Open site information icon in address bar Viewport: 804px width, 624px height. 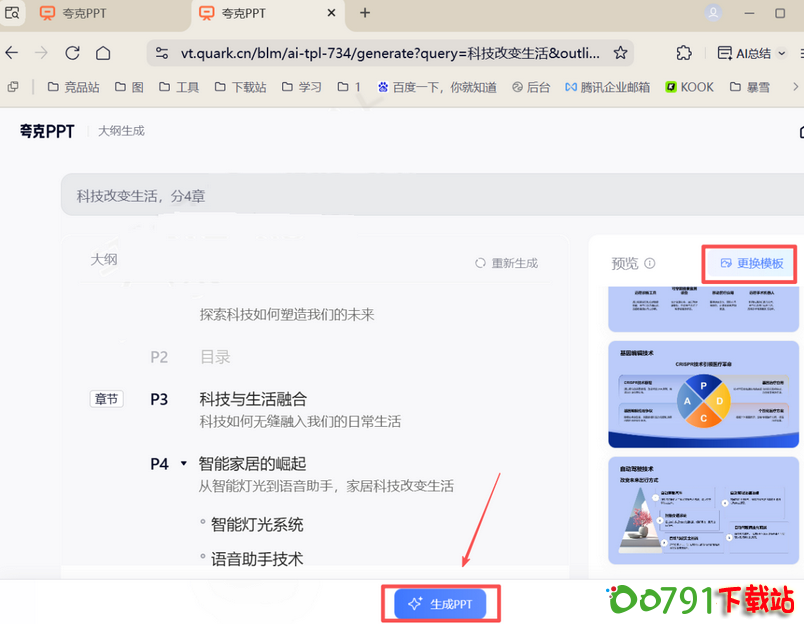[x=162, y=53]
